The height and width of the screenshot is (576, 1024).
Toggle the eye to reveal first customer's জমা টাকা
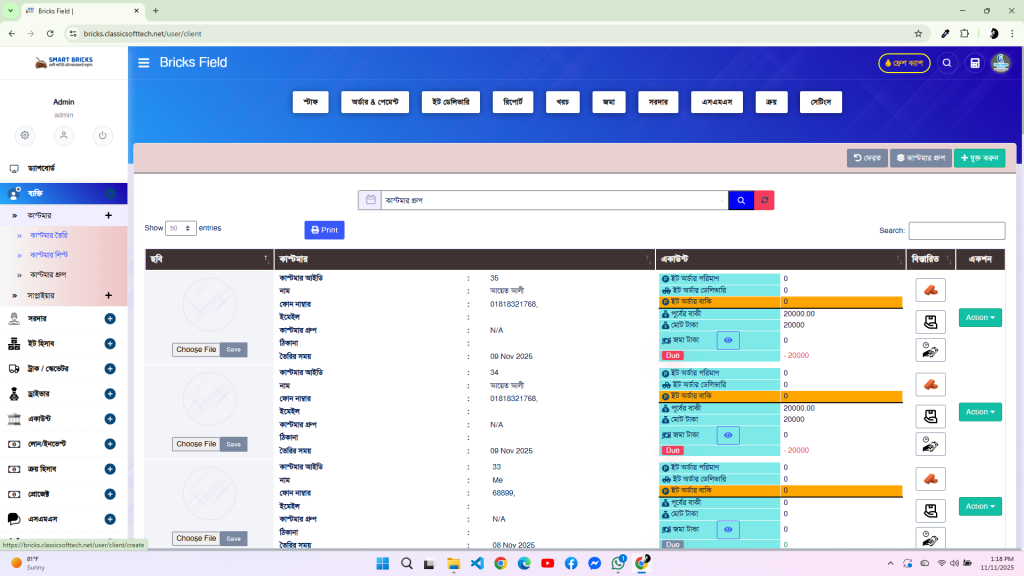[727, 340]
